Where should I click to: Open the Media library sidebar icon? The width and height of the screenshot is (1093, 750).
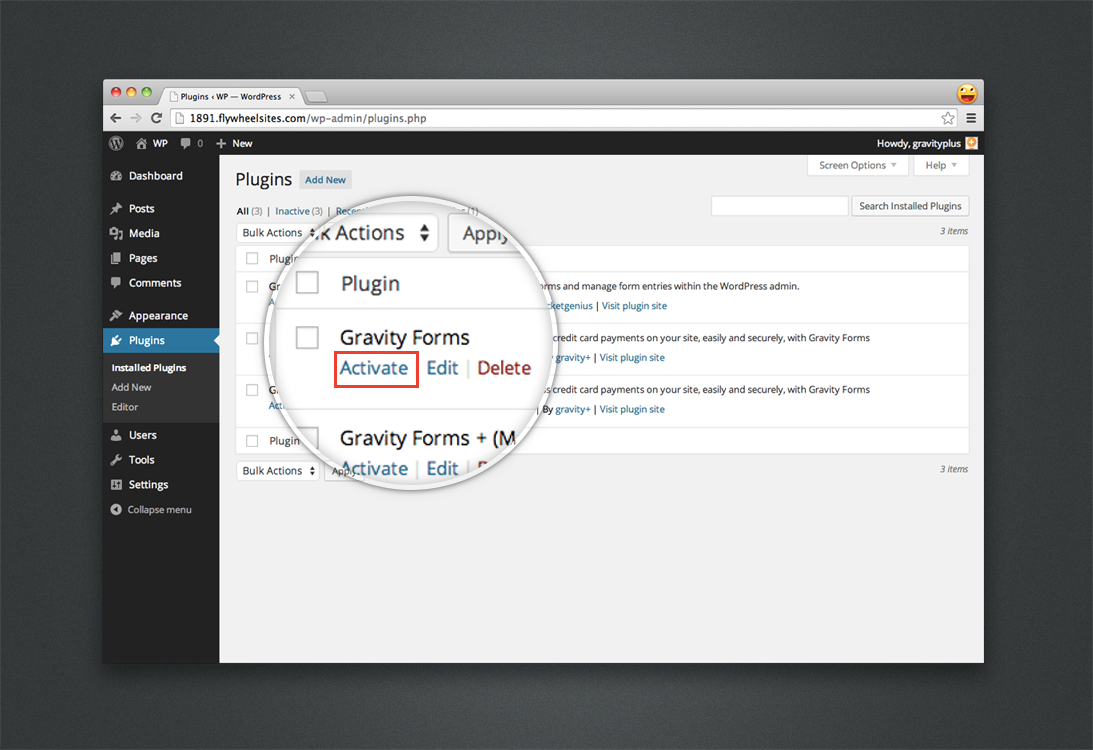tap(116, 234)
